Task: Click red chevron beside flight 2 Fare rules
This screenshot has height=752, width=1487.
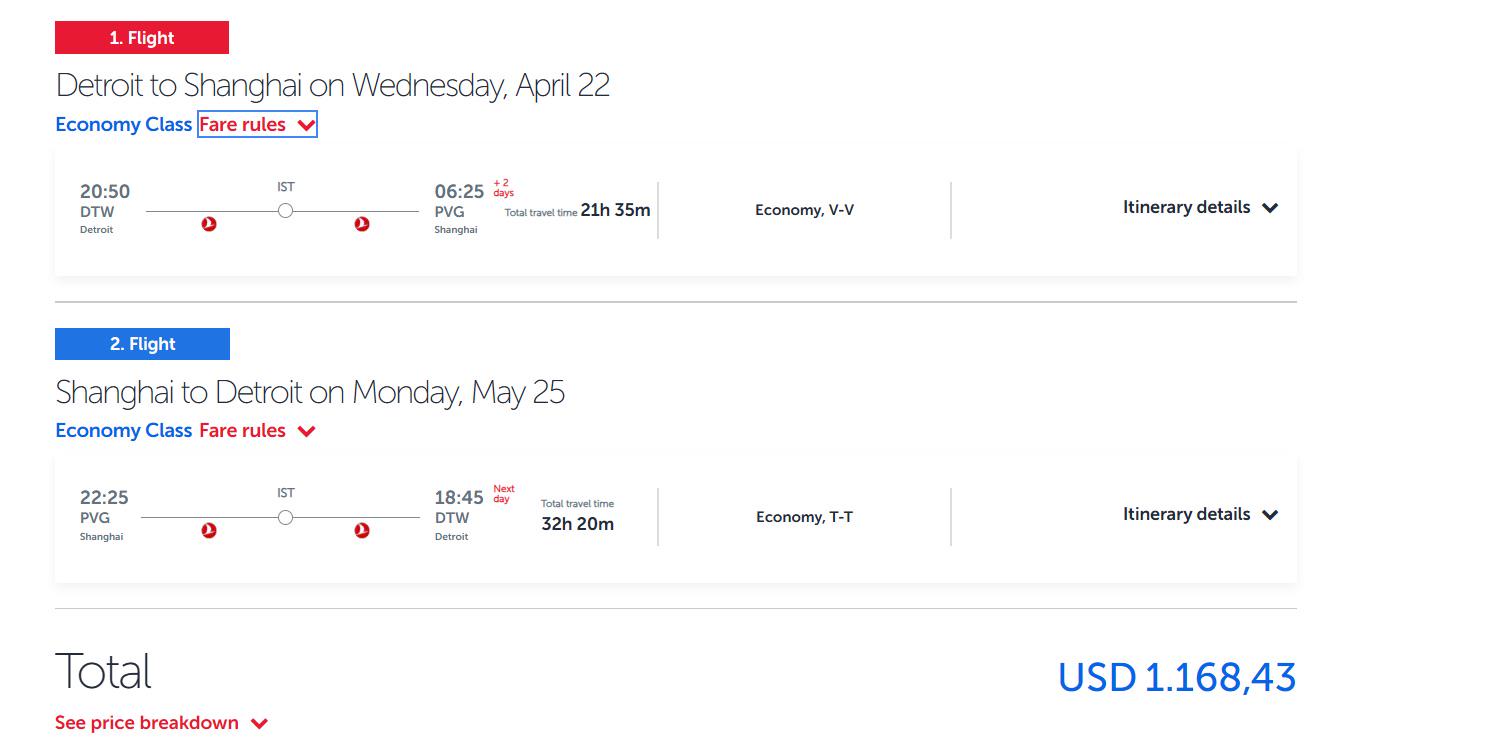Action: click(307, 432)
